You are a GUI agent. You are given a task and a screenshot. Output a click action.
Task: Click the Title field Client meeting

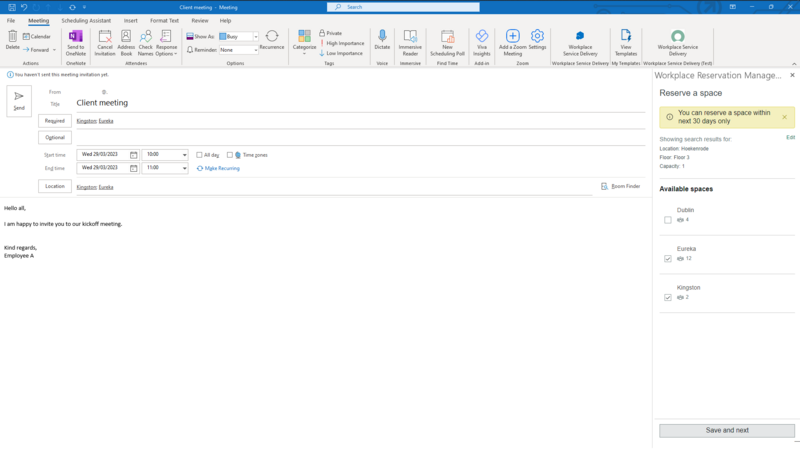(x=361, y=103)
